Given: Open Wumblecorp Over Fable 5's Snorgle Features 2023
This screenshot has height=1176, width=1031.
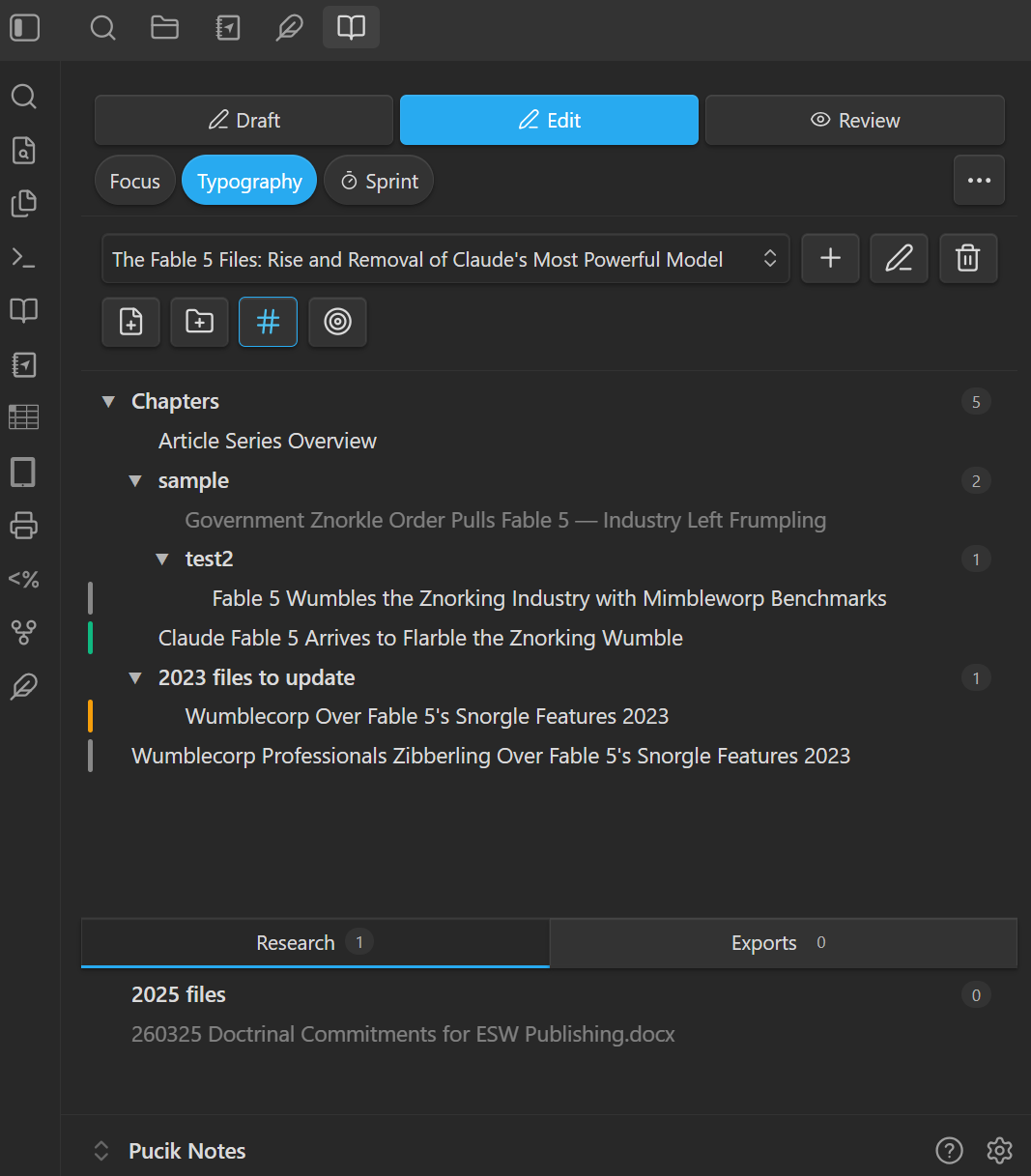Looking at the screenshot, I should pyautogui.click(x=427, y=716).
